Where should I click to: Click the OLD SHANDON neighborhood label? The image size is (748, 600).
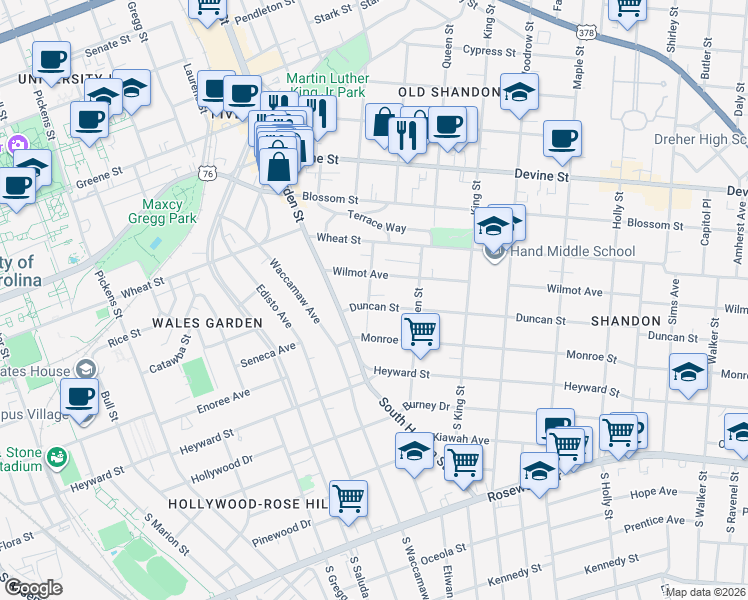point(449,92)
